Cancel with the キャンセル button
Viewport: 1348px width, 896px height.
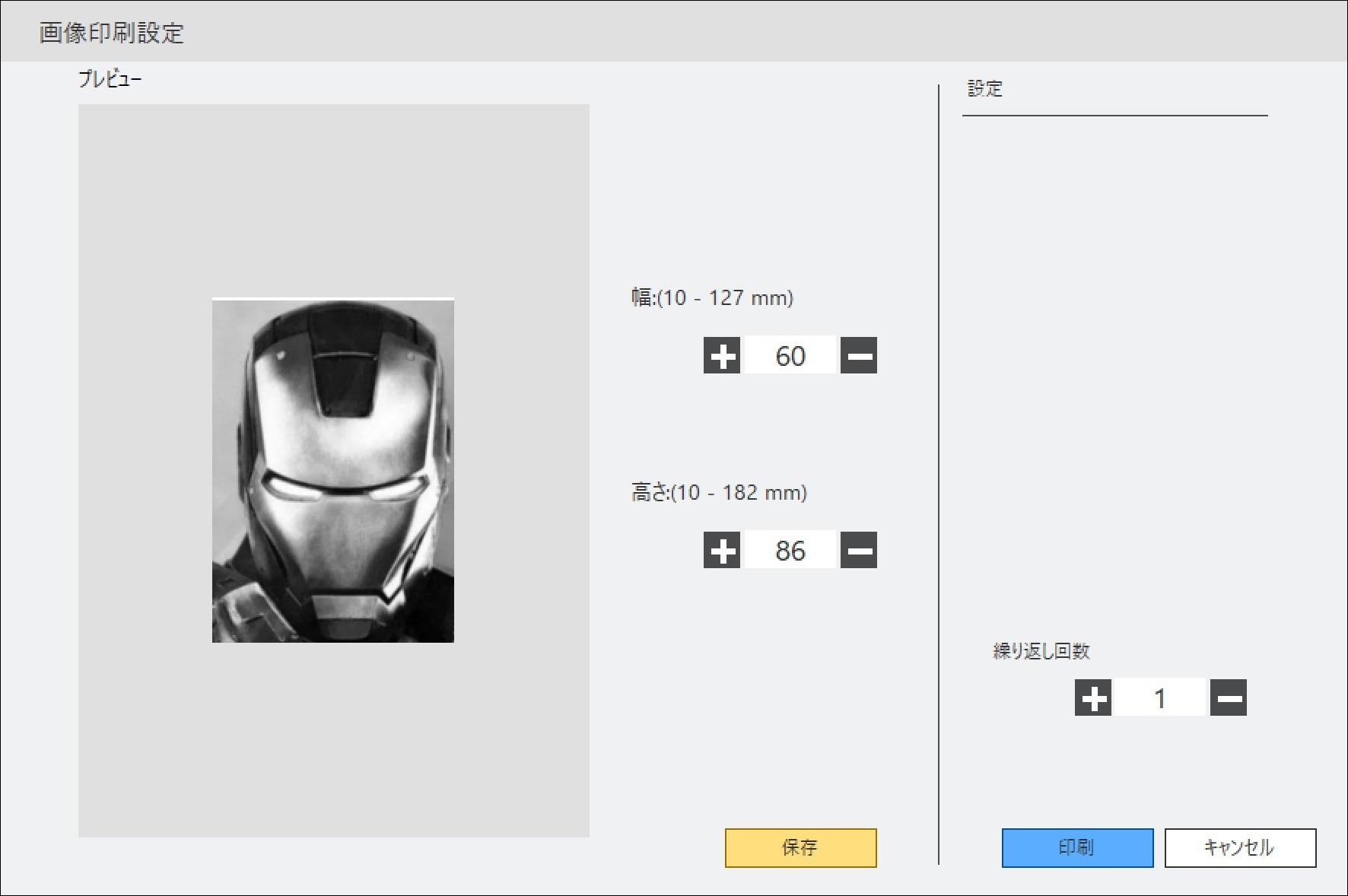tap(1241, 848)
